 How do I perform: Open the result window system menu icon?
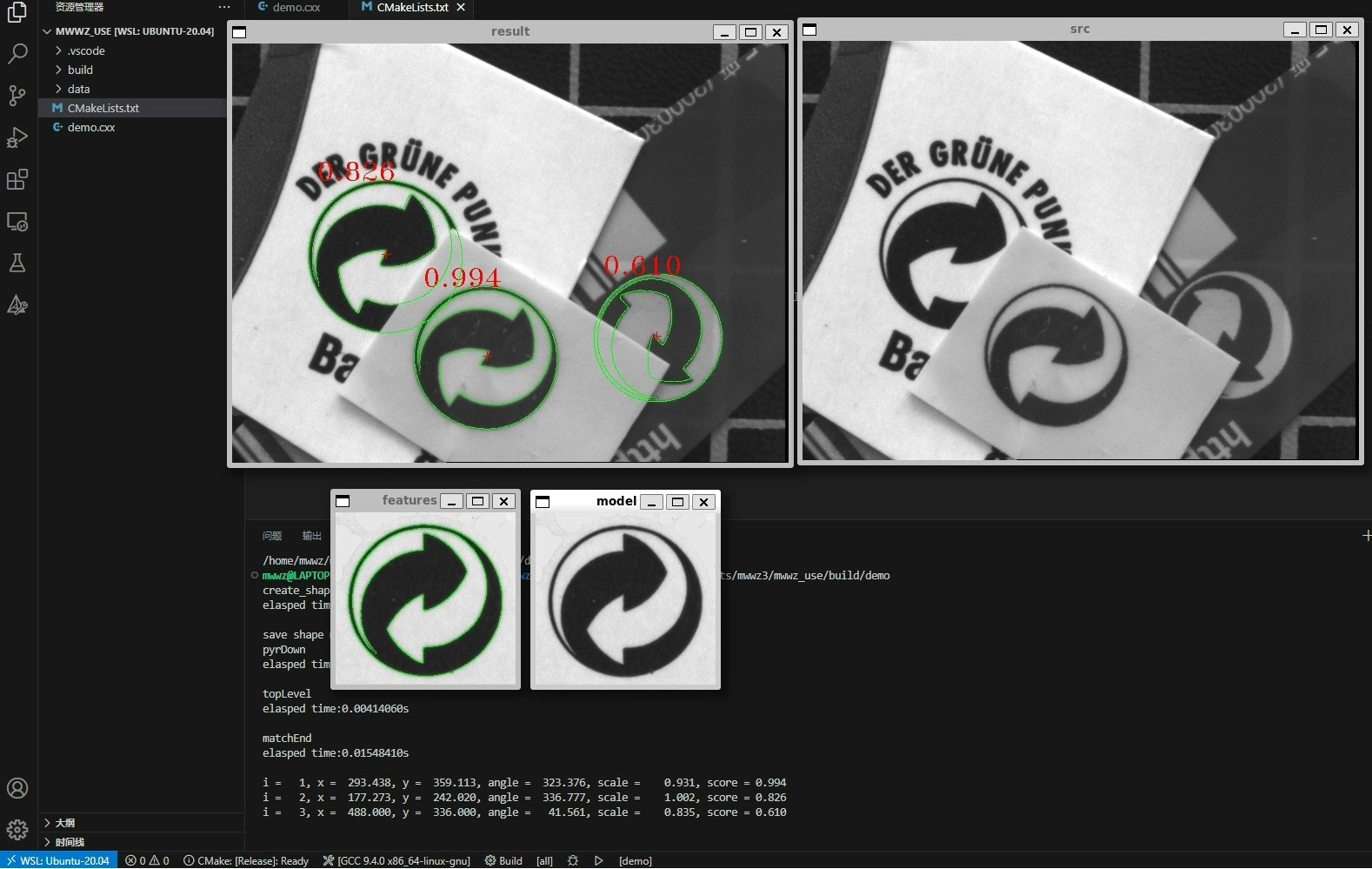click(x=240, y=32)
